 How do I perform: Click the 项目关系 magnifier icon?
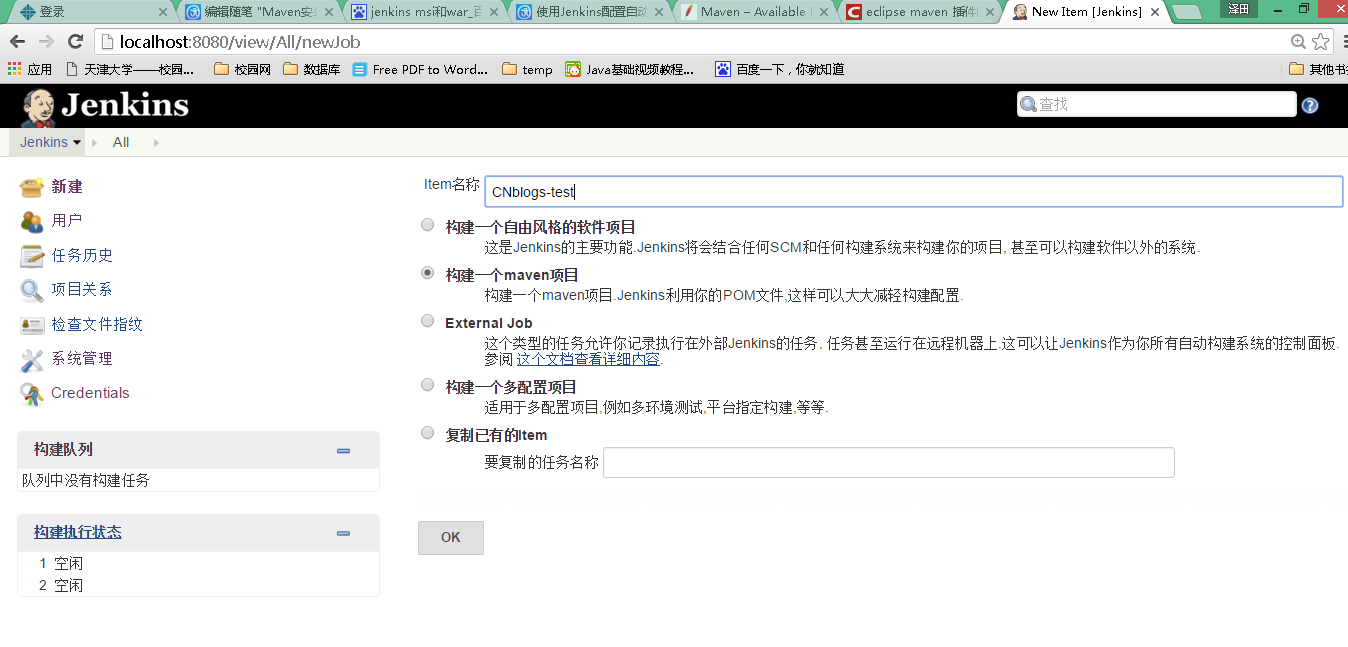coord(32,290)
